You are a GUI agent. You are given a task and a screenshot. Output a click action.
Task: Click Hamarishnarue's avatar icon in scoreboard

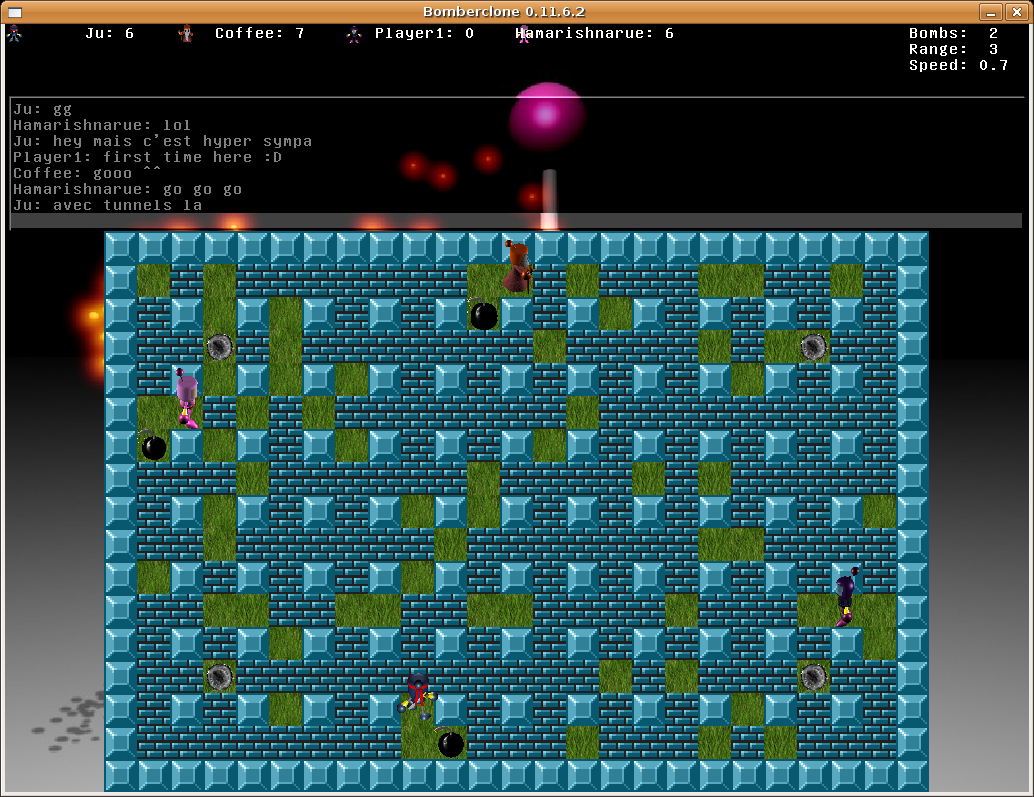point(523,34)
